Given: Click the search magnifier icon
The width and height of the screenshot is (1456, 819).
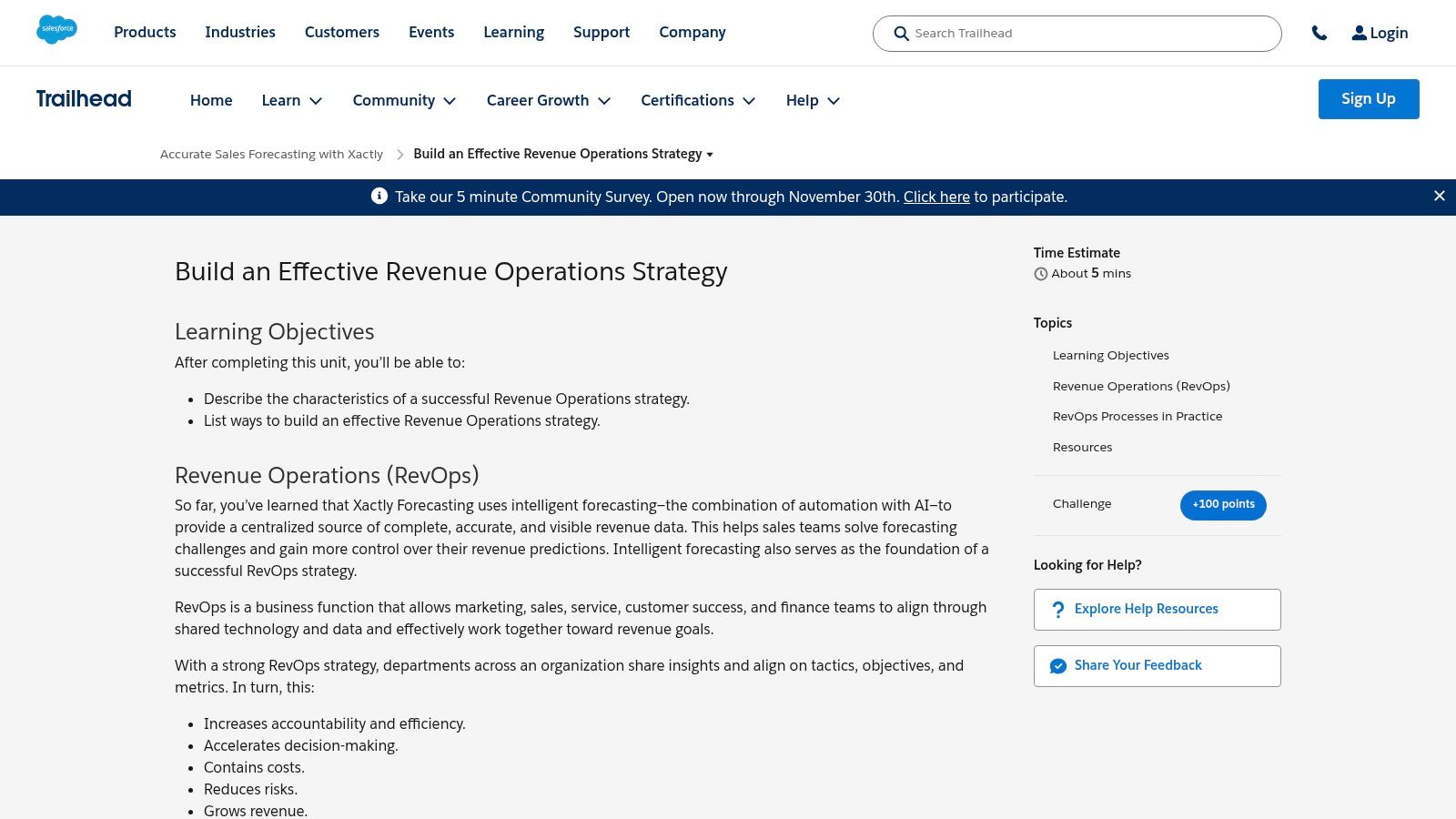Looking at the screenshot, I should [x=902, y=34].
